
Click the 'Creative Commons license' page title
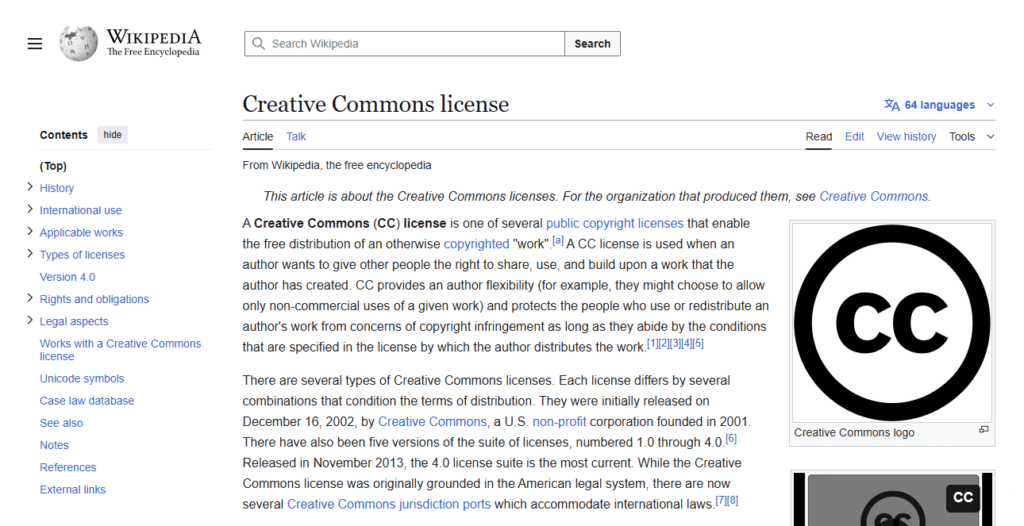pos(376,104)
